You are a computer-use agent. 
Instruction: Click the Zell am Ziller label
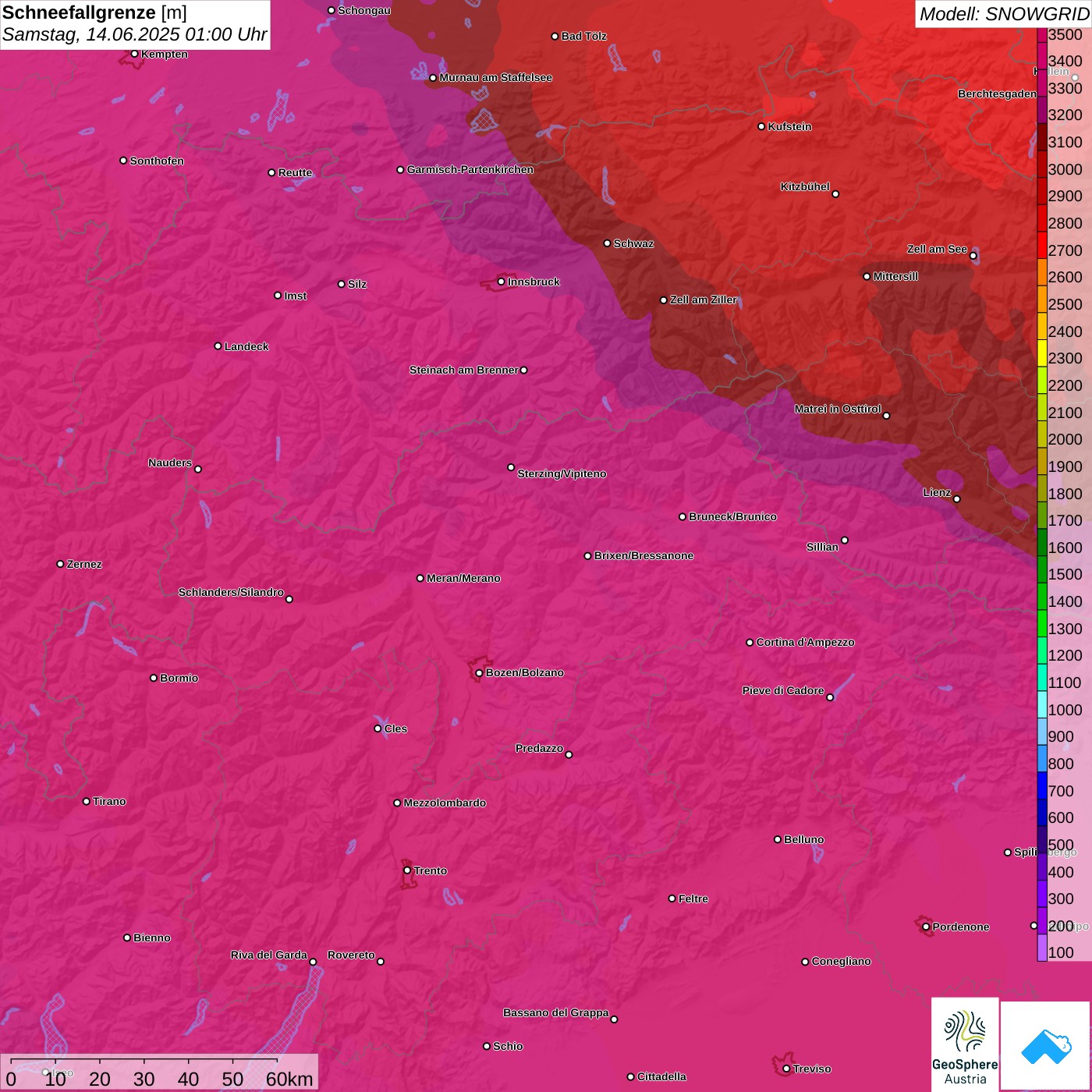pyautogui.click(x=704, y=300)
